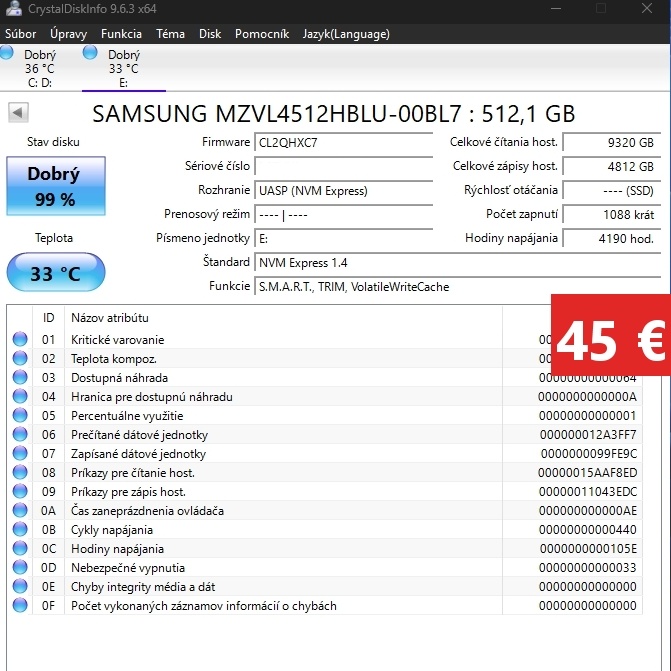This screenshot has height=671, width=671.
Task: Select raw value 00000000000033
Action: click(x=588, y=567)
